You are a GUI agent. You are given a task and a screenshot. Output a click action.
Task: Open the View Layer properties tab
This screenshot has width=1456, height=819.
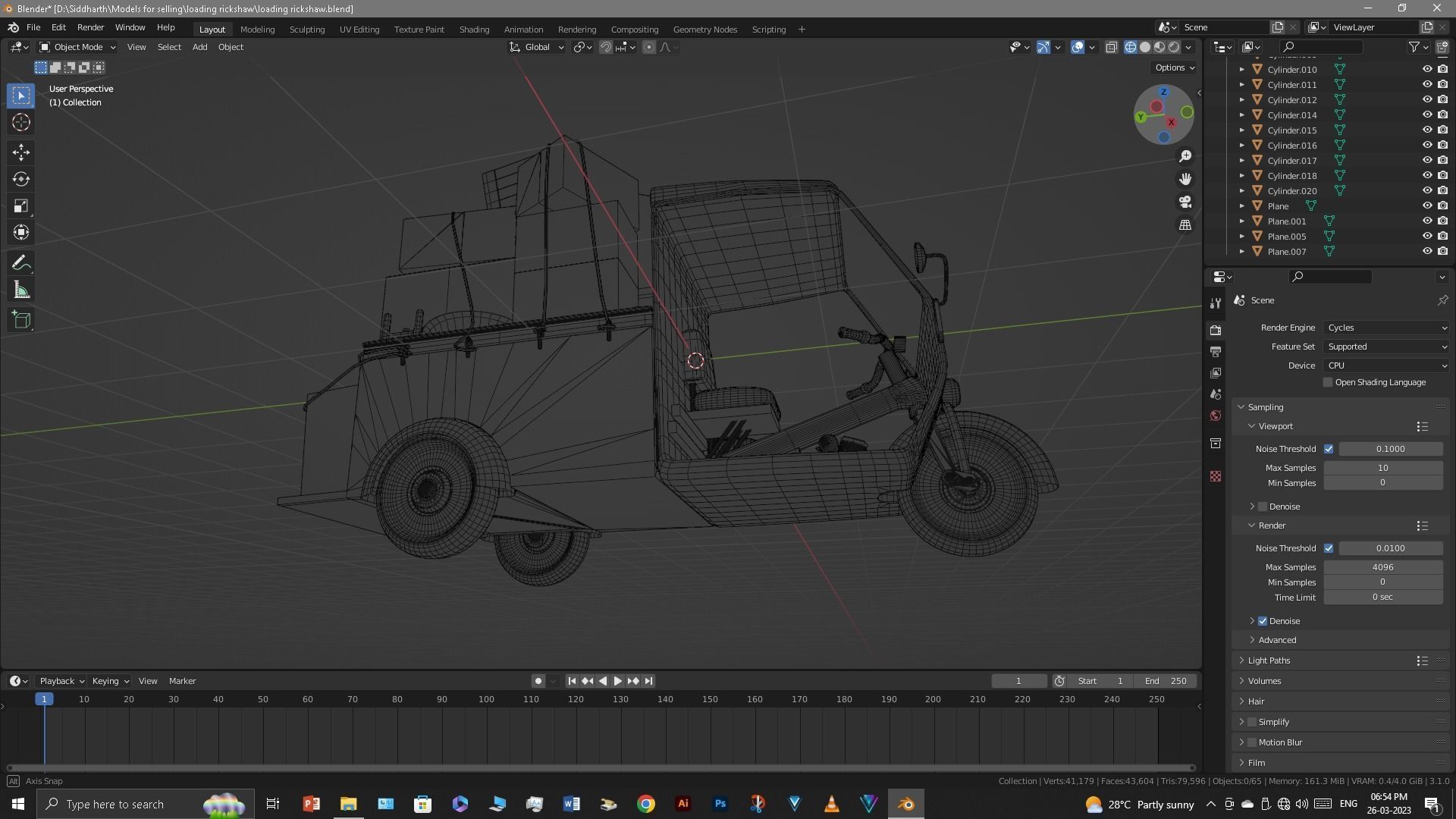(x=1216, y=373)
